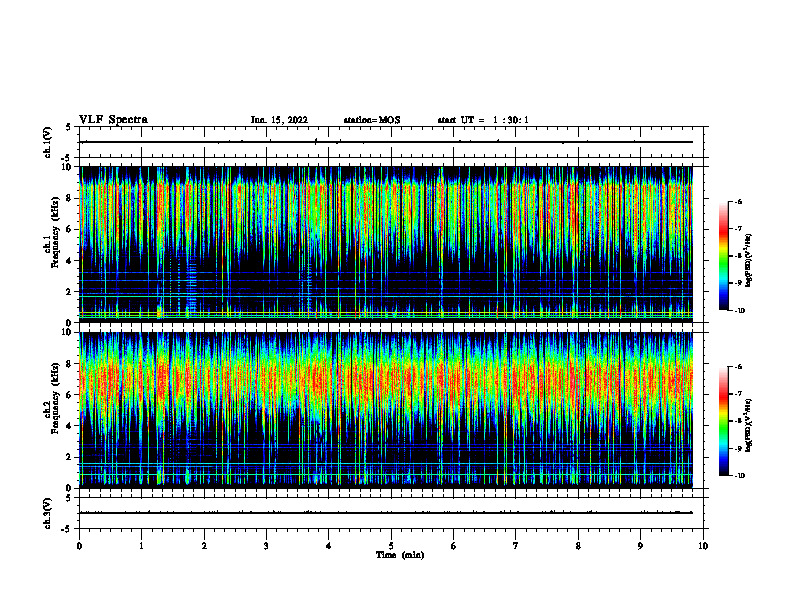Select the ch.2 color bar log(PSD) label
The height and width of the screenshot is (612, 792).
pyautogui.click(x=749, y=425)
